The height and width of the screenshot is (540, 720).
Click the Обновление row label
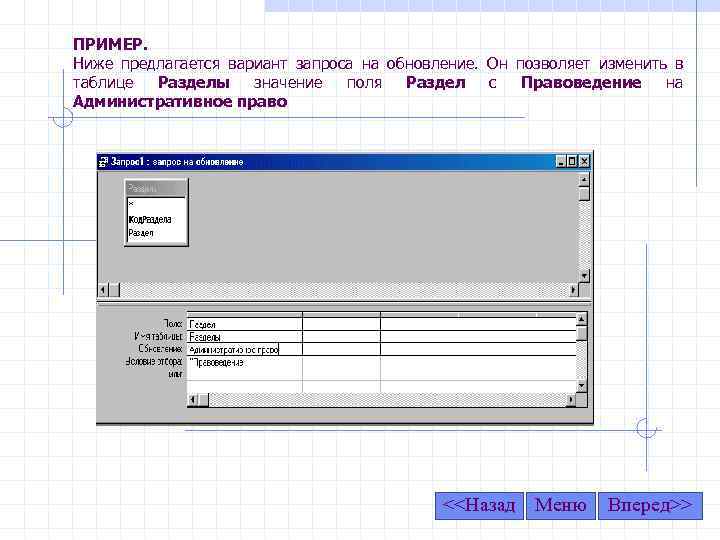(160, 349)
